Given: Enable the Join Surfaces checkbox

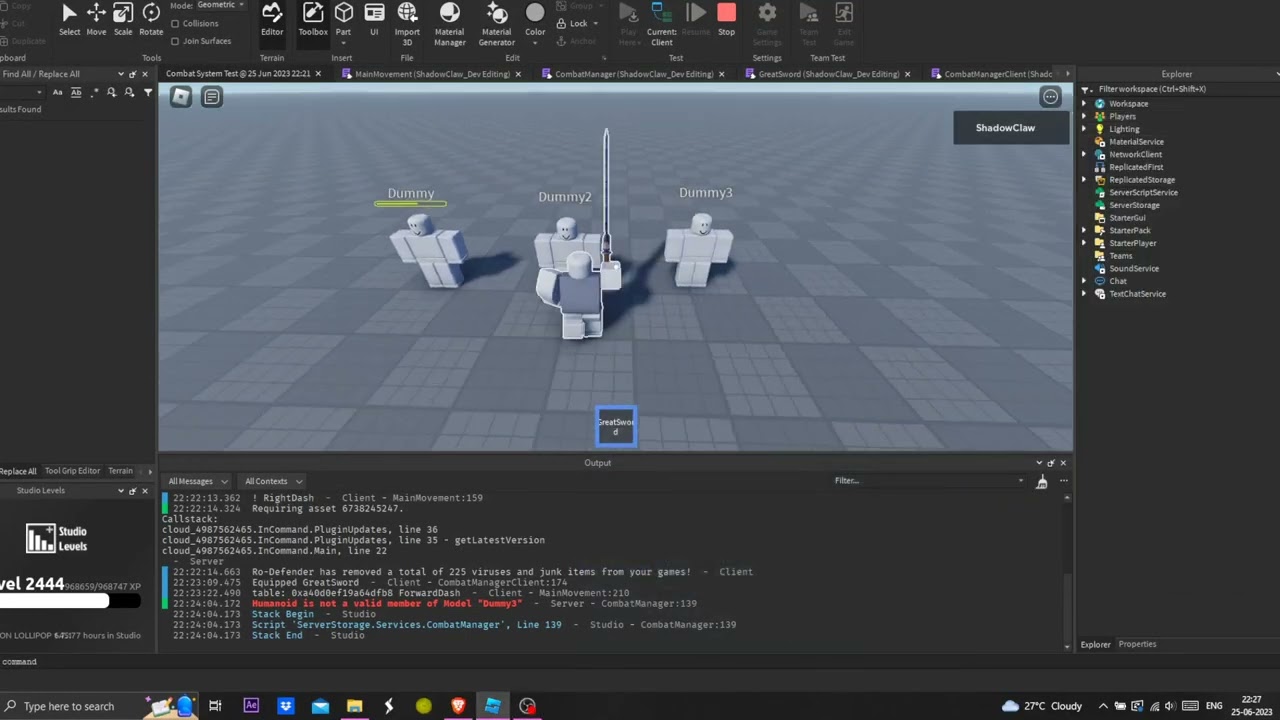Looking at the screenshot, I should tap(175, 41).
